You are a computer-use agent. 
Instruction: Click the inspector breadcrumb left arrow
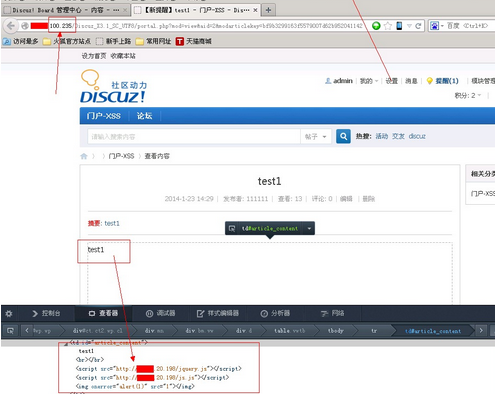point(27,331)
